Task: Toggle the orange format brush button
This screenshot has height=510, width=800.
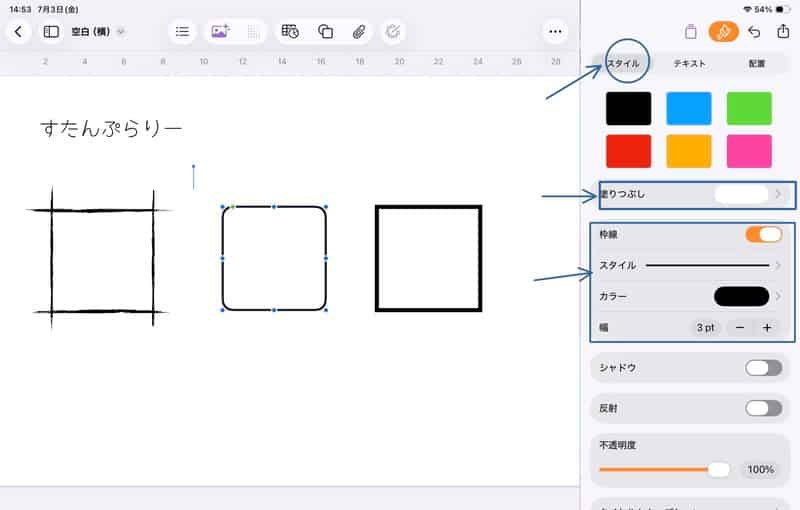Action: pos(723,32)
